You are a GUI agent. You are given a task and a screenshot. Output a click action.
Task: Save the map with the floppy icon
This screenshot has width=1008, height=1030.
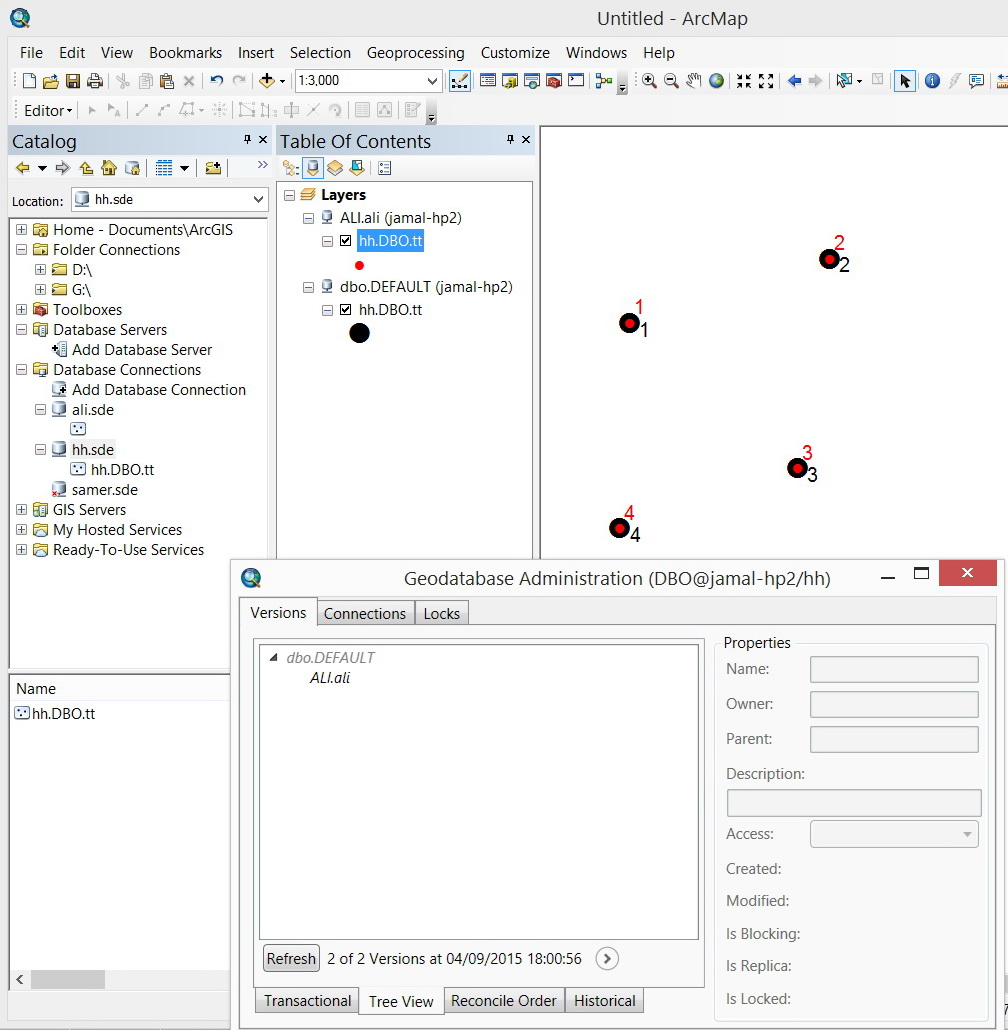tap(73, 81)
